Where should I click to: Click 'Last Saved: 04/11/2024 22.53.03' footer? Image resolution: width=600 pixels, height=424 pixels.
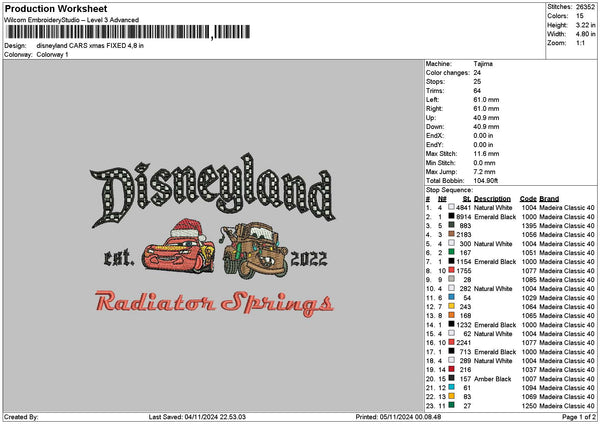tap(197, 417)
